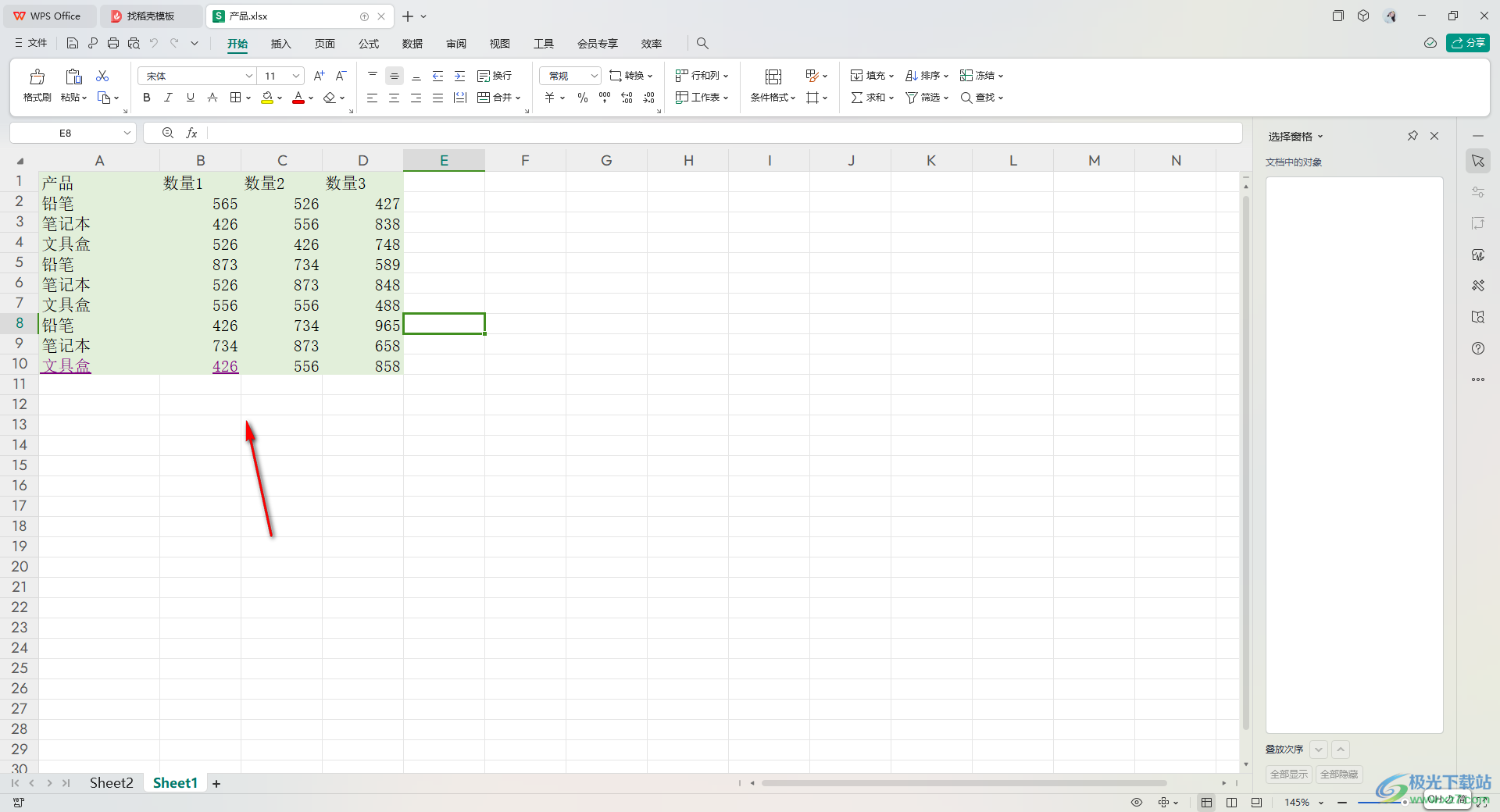Viewport: 1500px width, 812px height.
Task: Toggle Underline formatting
Action: click(190, 98)
